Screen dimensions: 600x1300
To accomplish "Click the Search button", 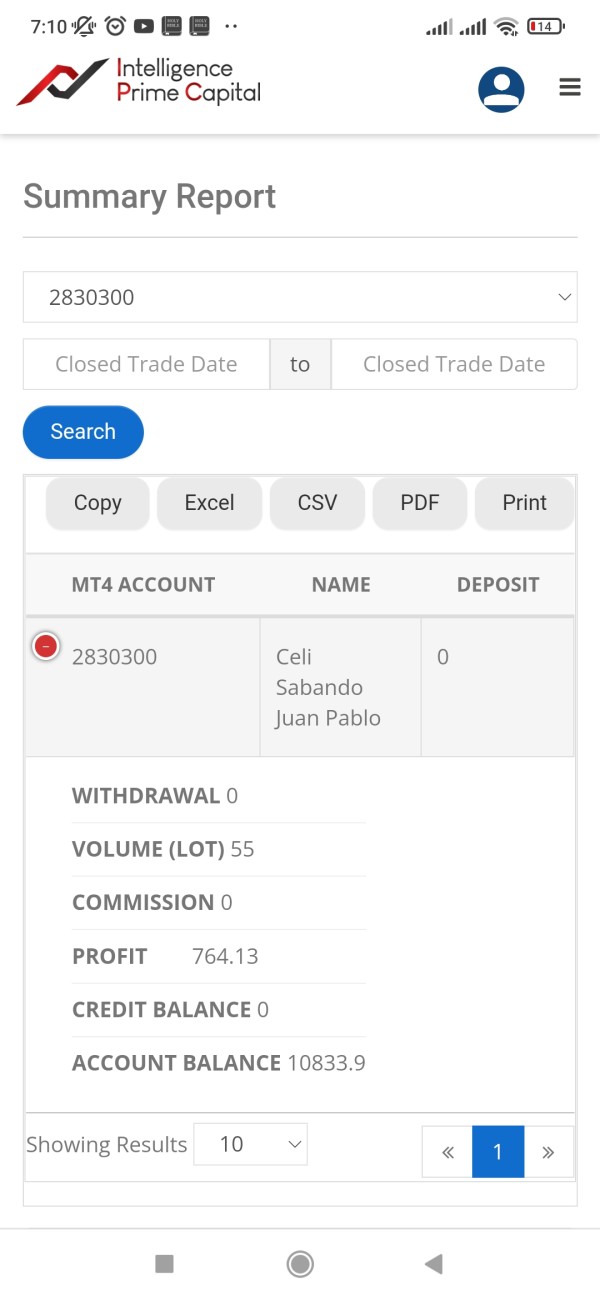I will (x=83, y=432).
